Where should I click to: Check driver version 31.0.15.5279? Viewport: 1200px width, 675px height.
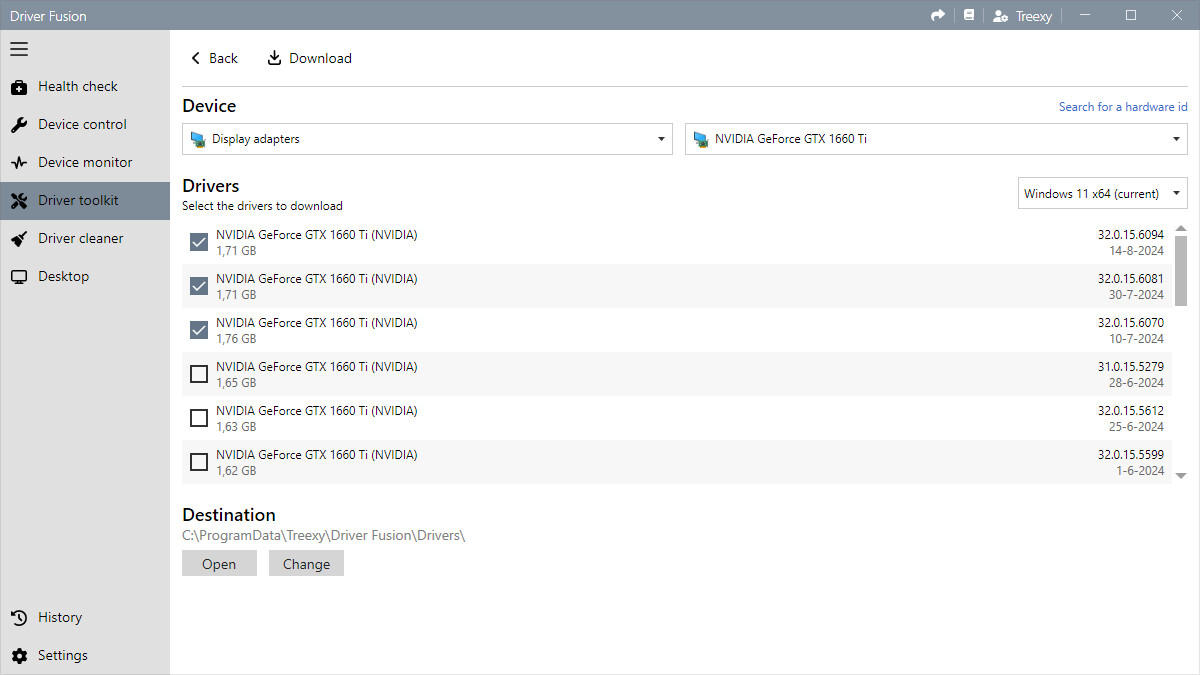tap(199, 374)
